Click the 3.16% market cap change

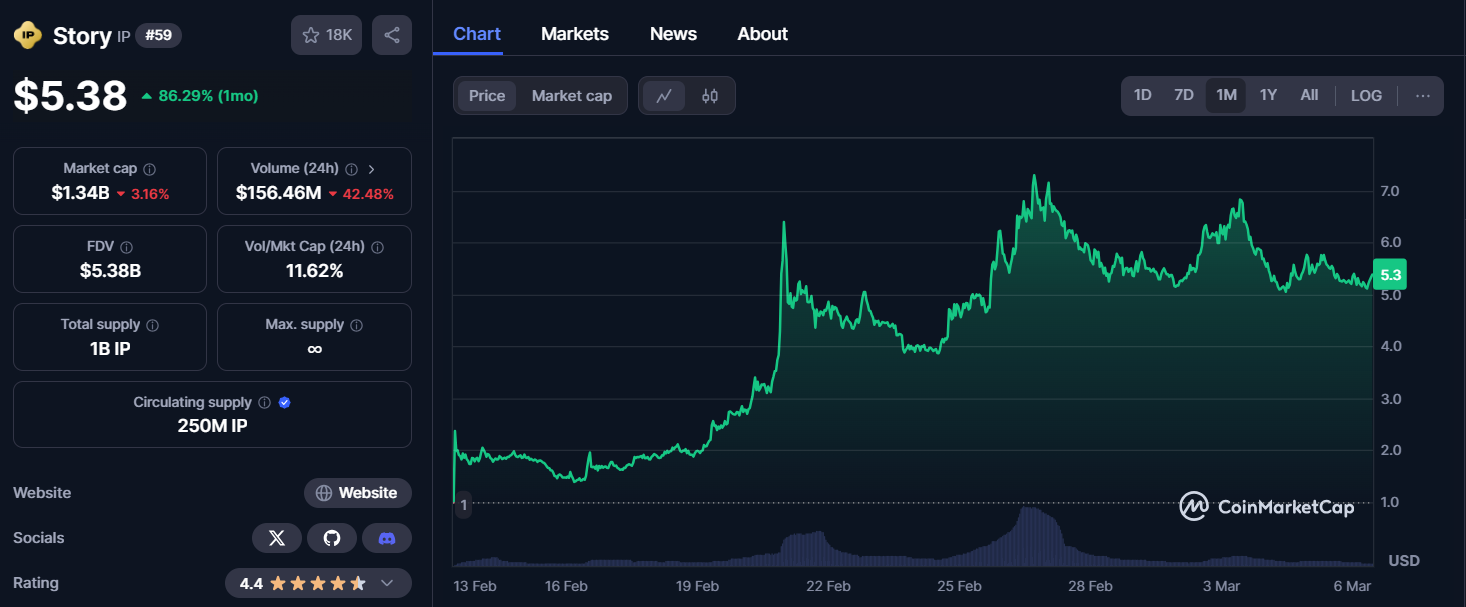pos(143,194)
